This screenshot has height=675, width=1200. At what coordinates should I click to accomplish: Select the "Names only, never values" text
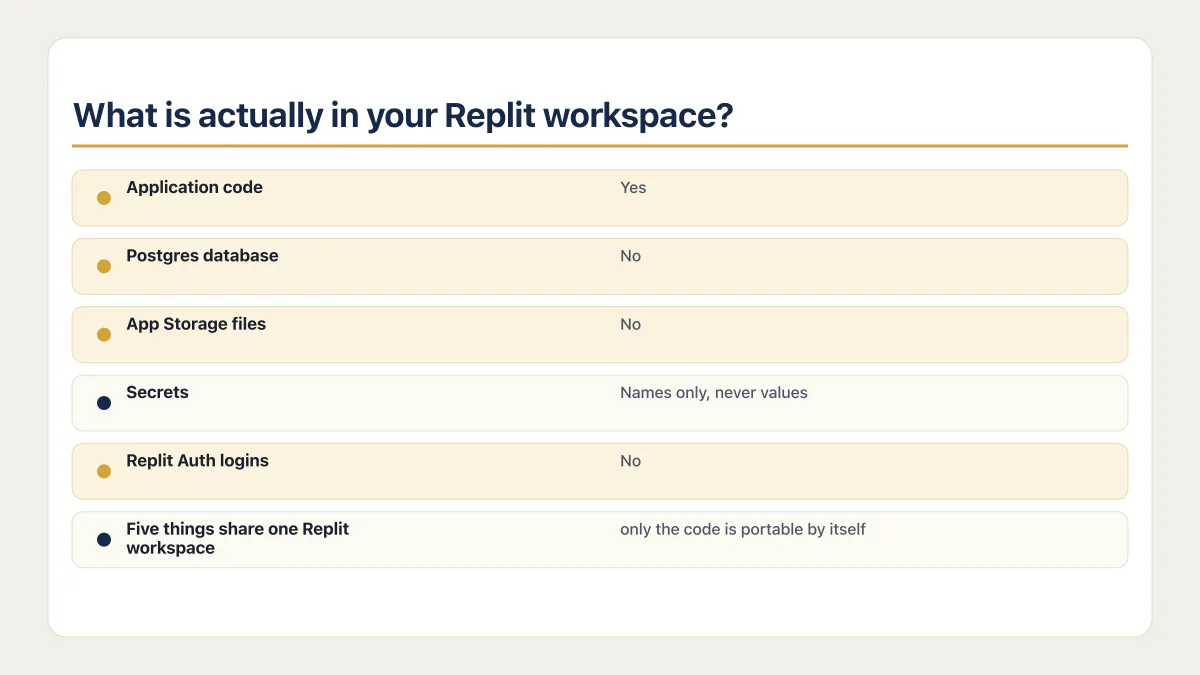pos(714,392)
